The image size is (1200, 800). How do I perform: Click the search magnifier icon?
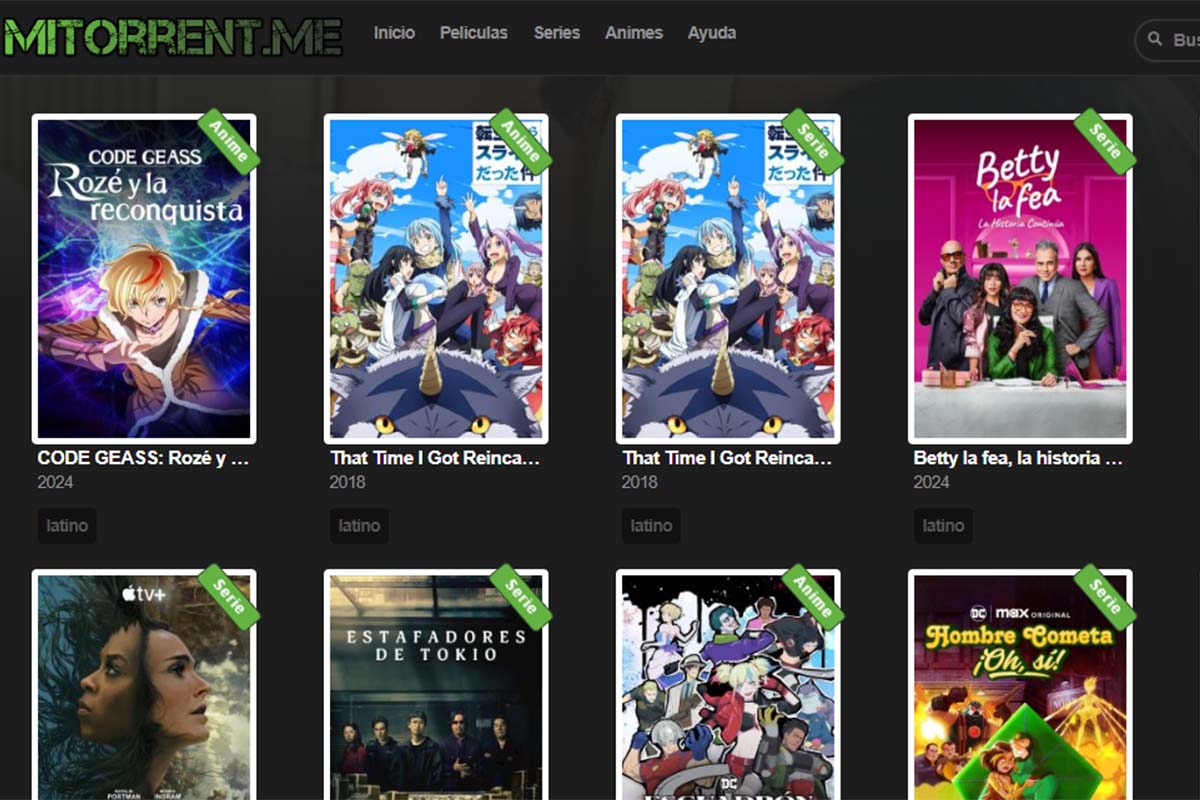pyautogui.click(x=1155, y=40)
